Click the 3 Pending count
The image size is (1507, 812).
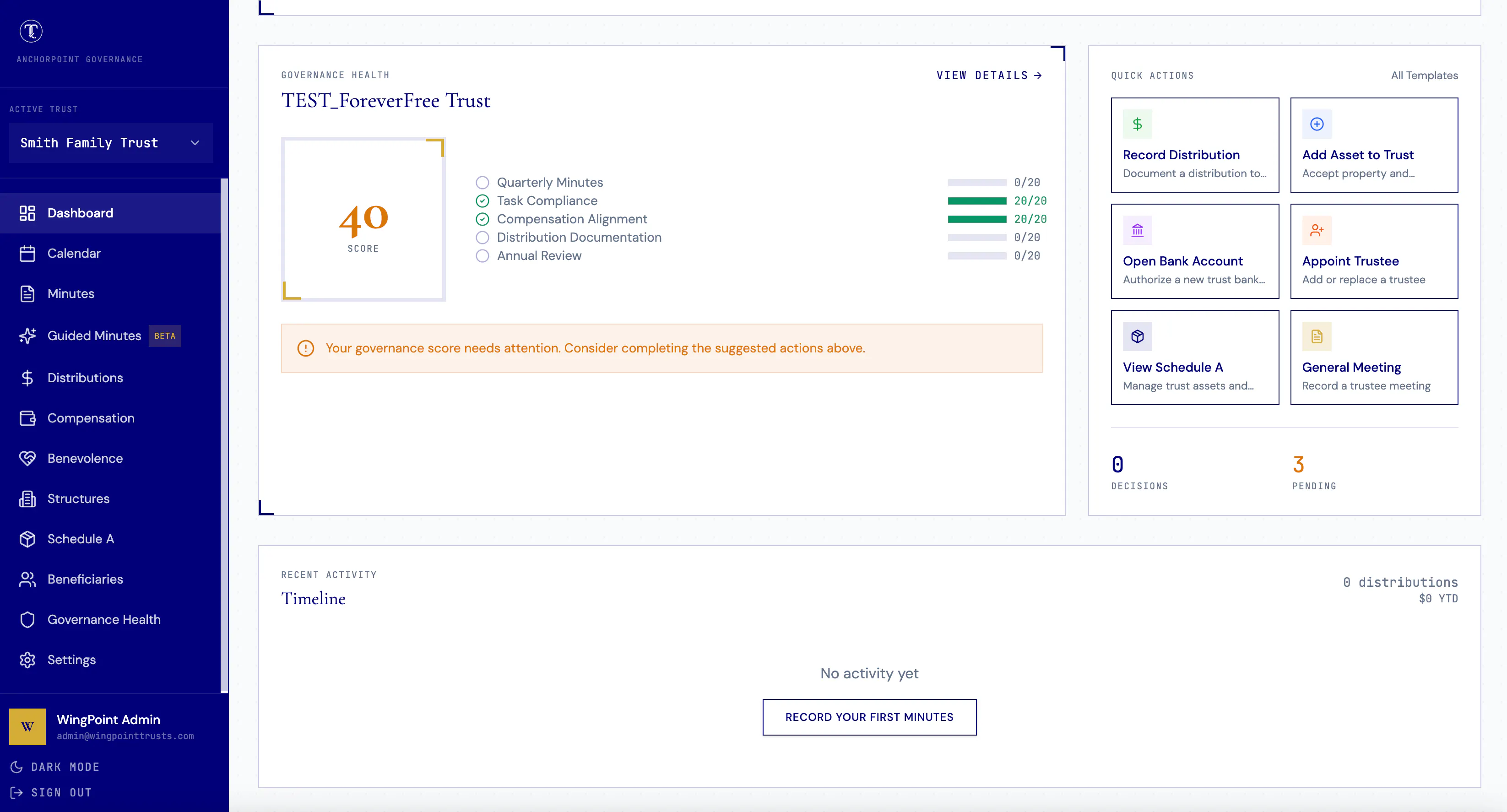(x=1299, y=465)
